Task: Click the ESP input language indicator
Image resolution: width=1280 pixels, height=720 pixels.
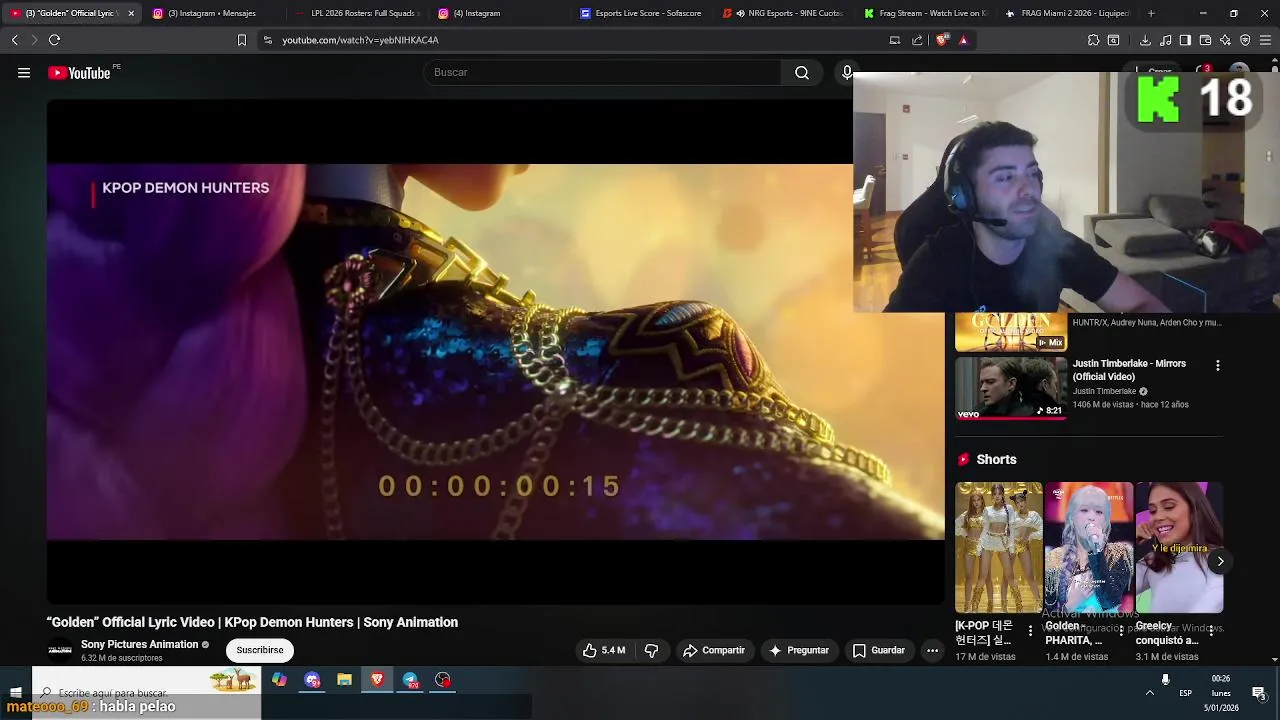Action: [x=1185, y=693]
